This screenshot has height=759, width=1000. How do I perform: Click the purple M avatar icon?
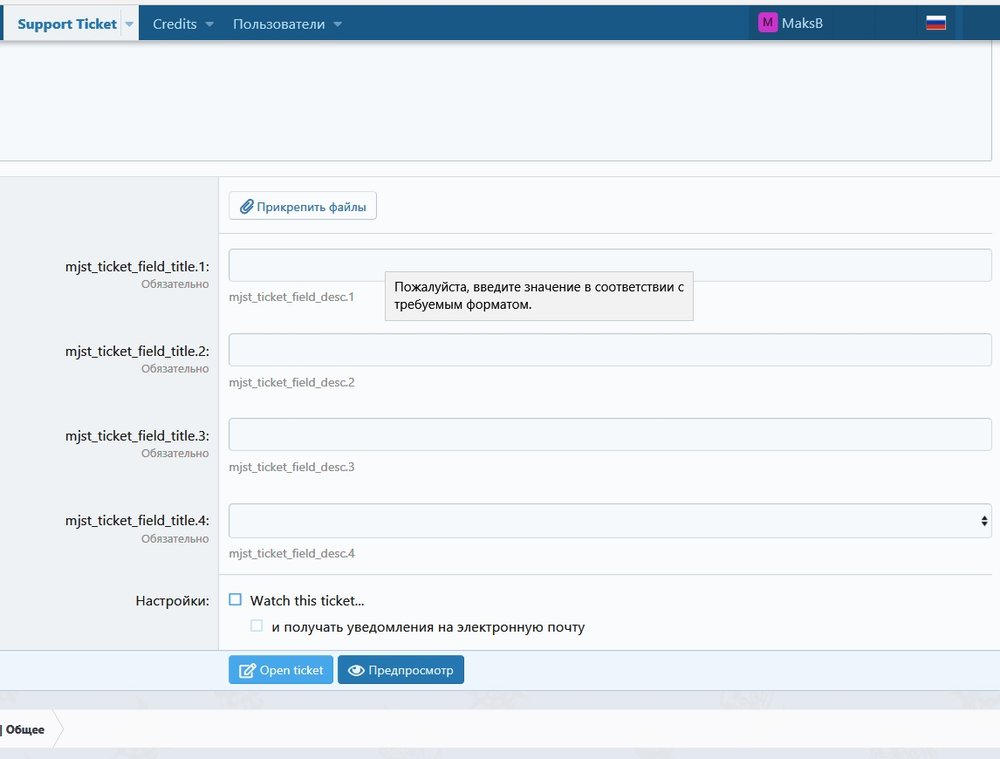pos(768,23)
